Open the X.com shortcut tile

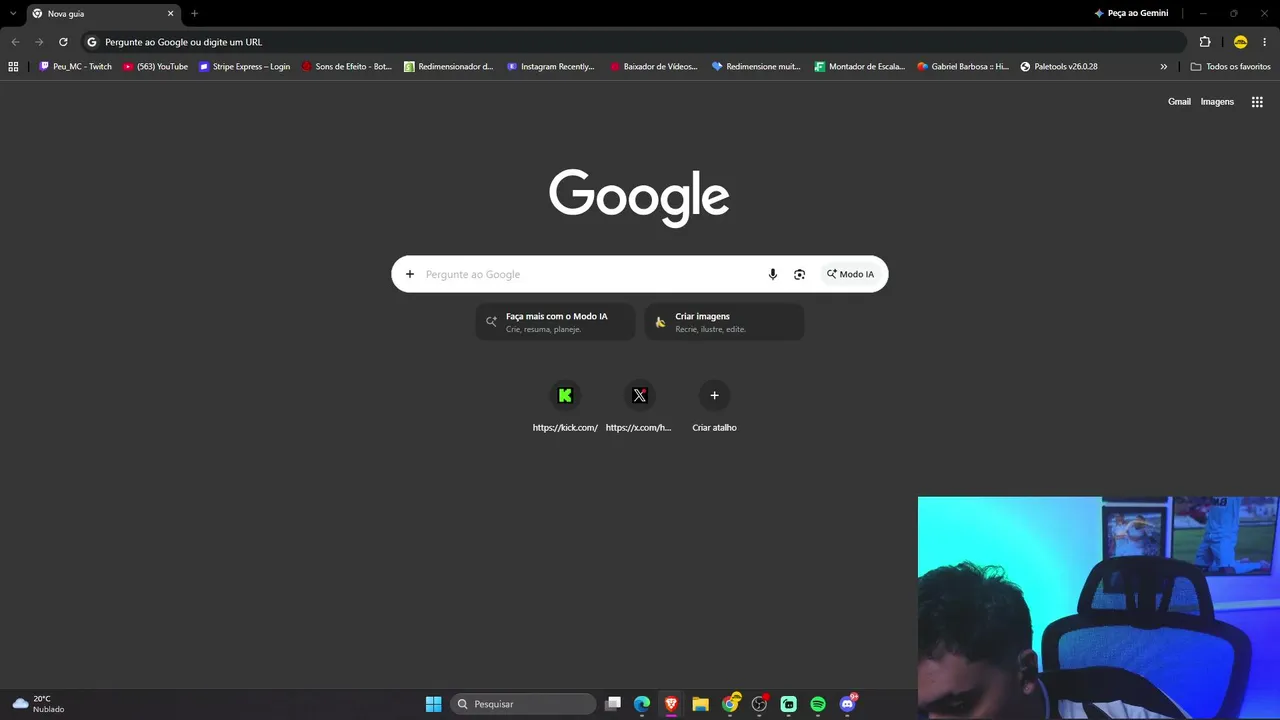click(640, 395)
